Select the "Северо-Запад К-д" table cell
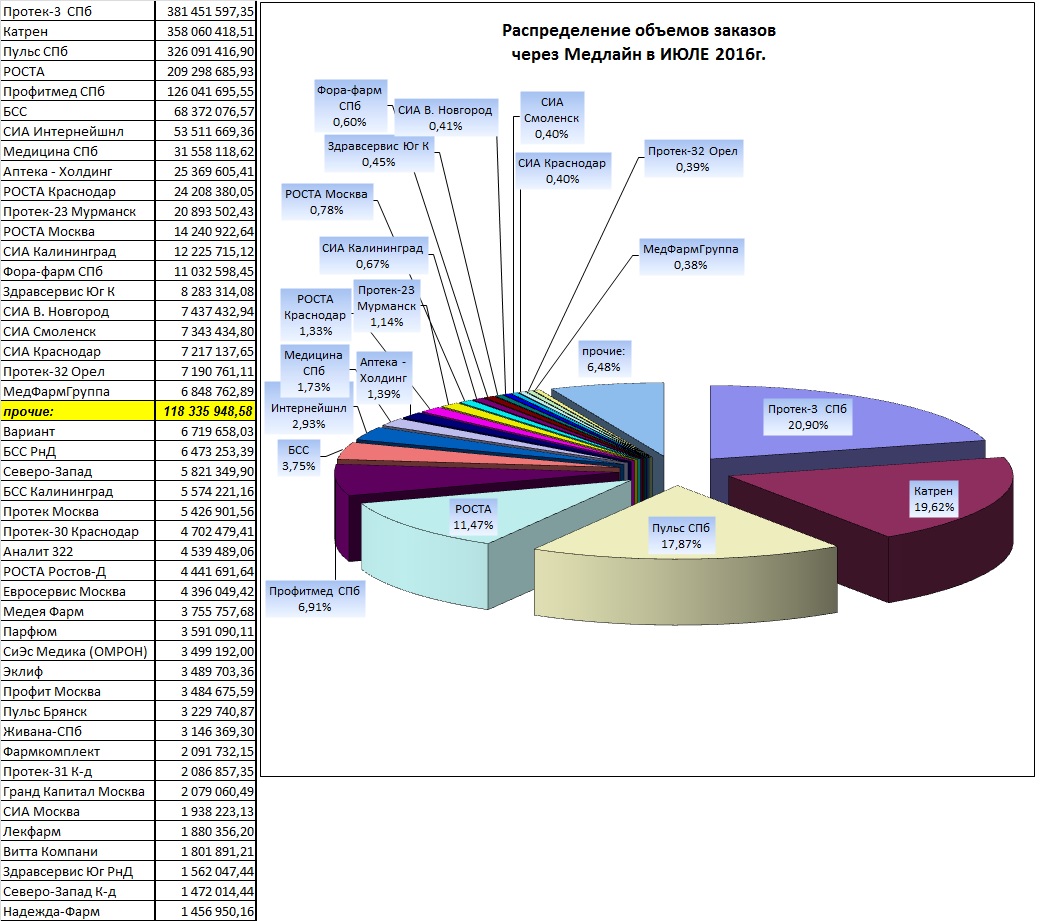This screenshot has height=921, width=1043. (x=78, y=890)
